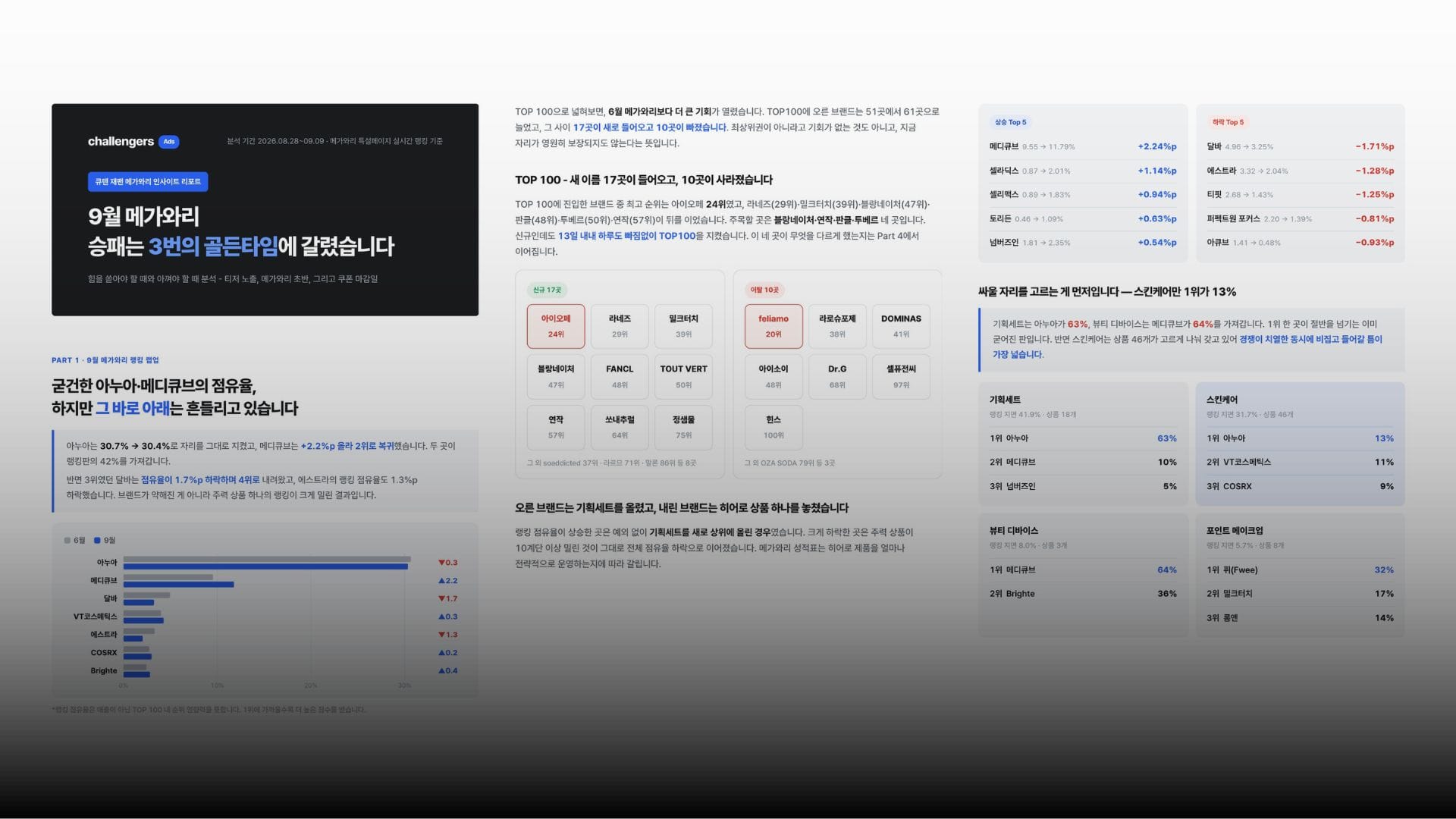The width and height of the screenshot is (1456, 819).
Task: Click the blue '큐텐 재팬 메가와리 인사이트 리포트' tag
Action: 148,182
